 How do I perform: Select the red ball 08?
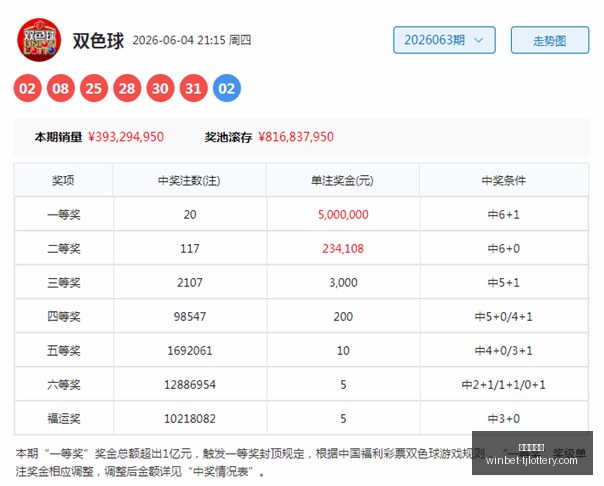coord(60,89)
